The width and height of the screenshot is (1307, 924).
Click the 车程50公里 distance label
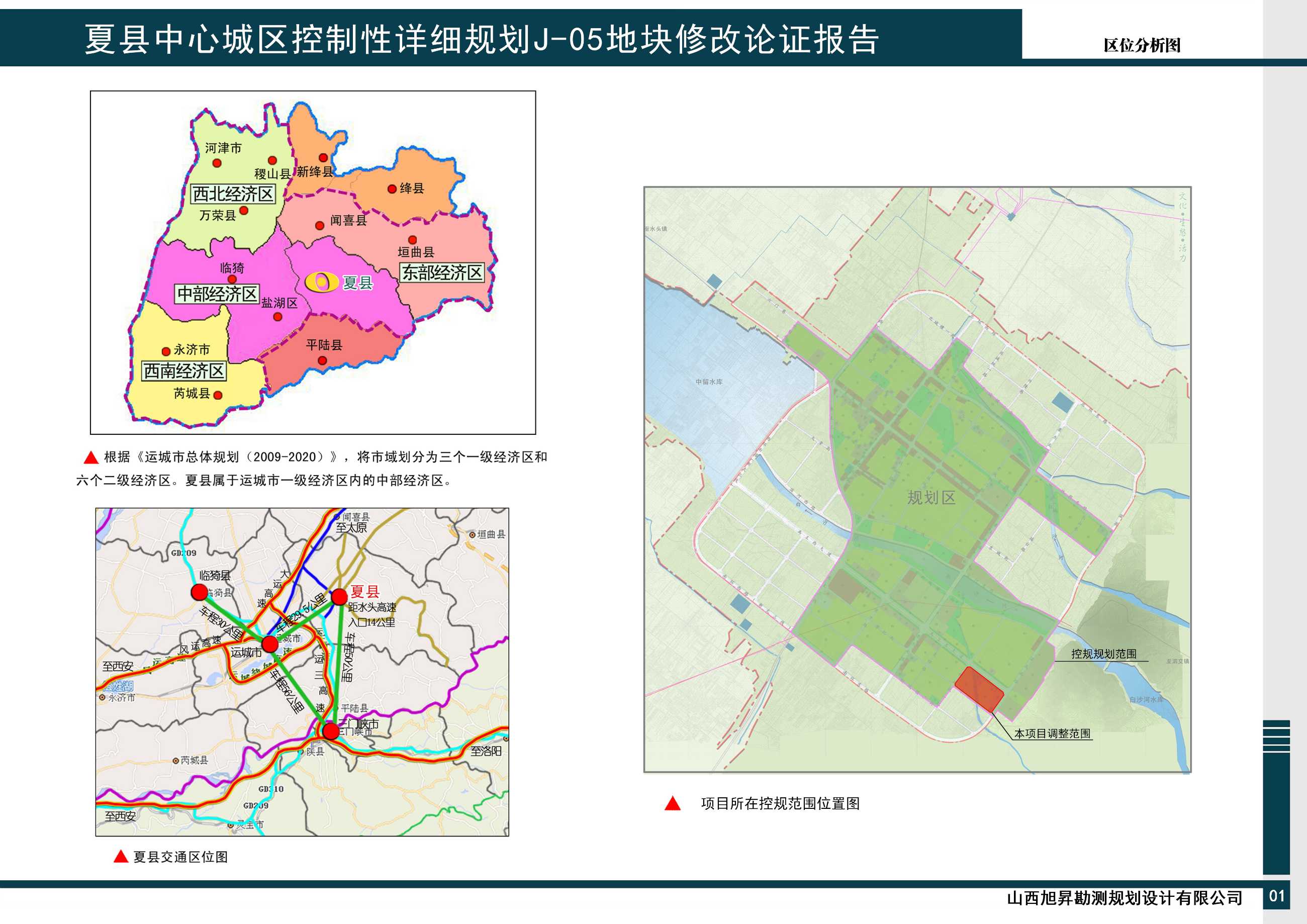click(347, 658)
